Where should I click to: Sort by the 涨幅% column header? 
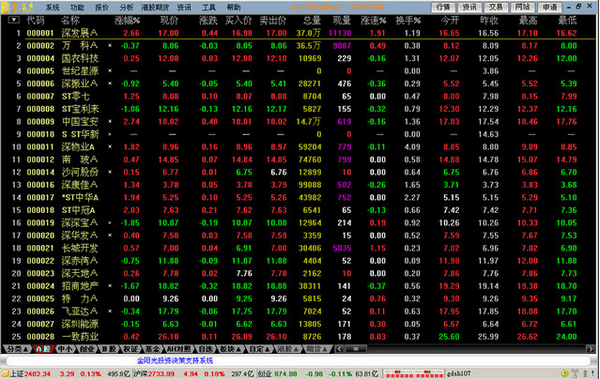tap(127, 20)
